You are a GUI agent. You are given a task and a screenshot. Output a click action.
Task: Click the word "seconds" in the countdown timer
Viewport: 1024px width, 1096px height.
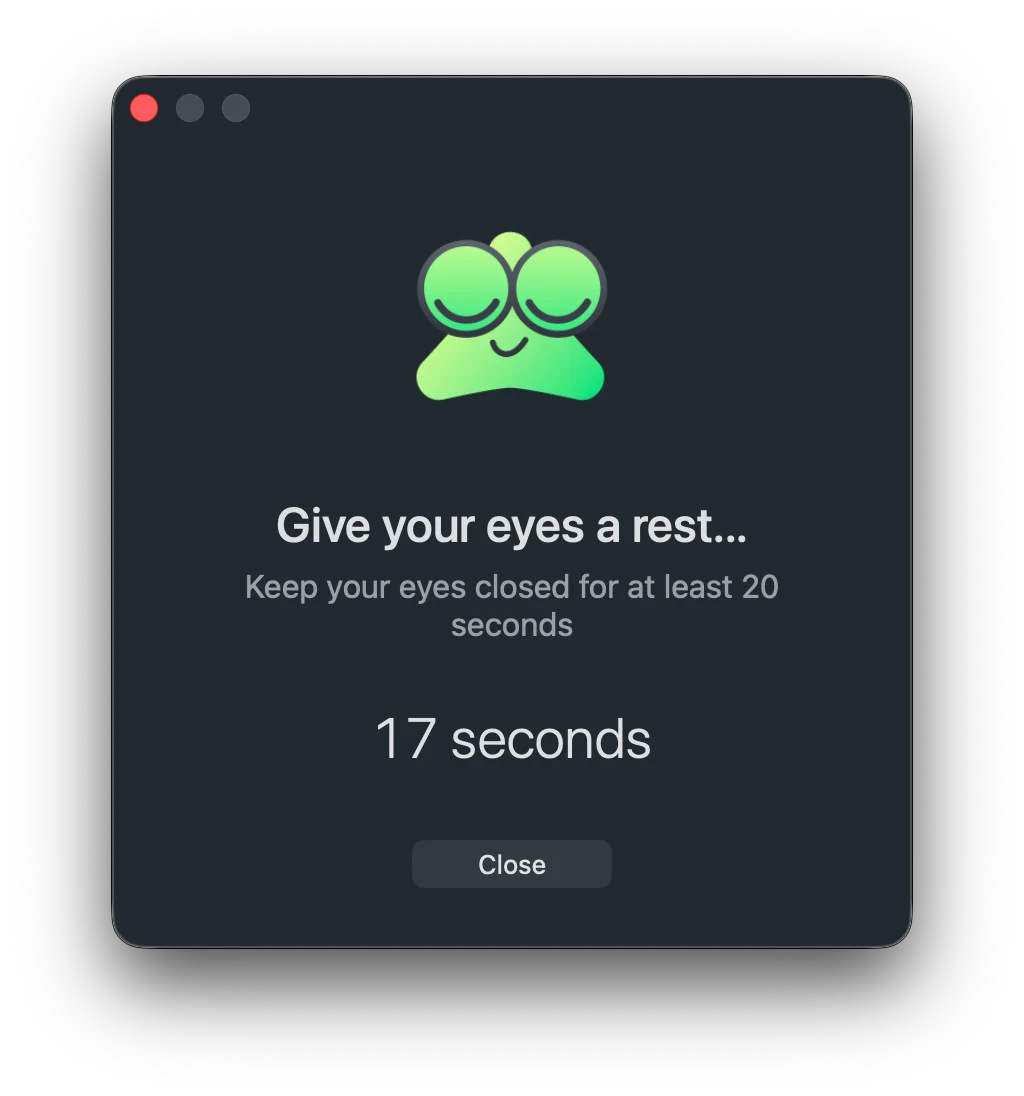[x=551, y=740]
